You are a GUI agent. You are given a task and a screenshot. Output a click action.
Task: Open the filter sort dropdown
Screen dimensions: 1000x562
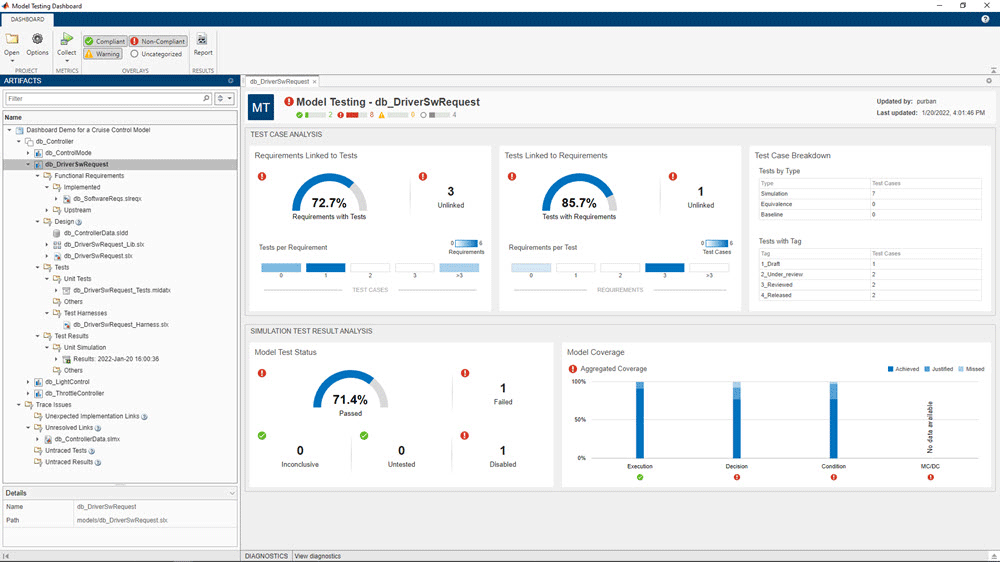(x=225, y=99)
